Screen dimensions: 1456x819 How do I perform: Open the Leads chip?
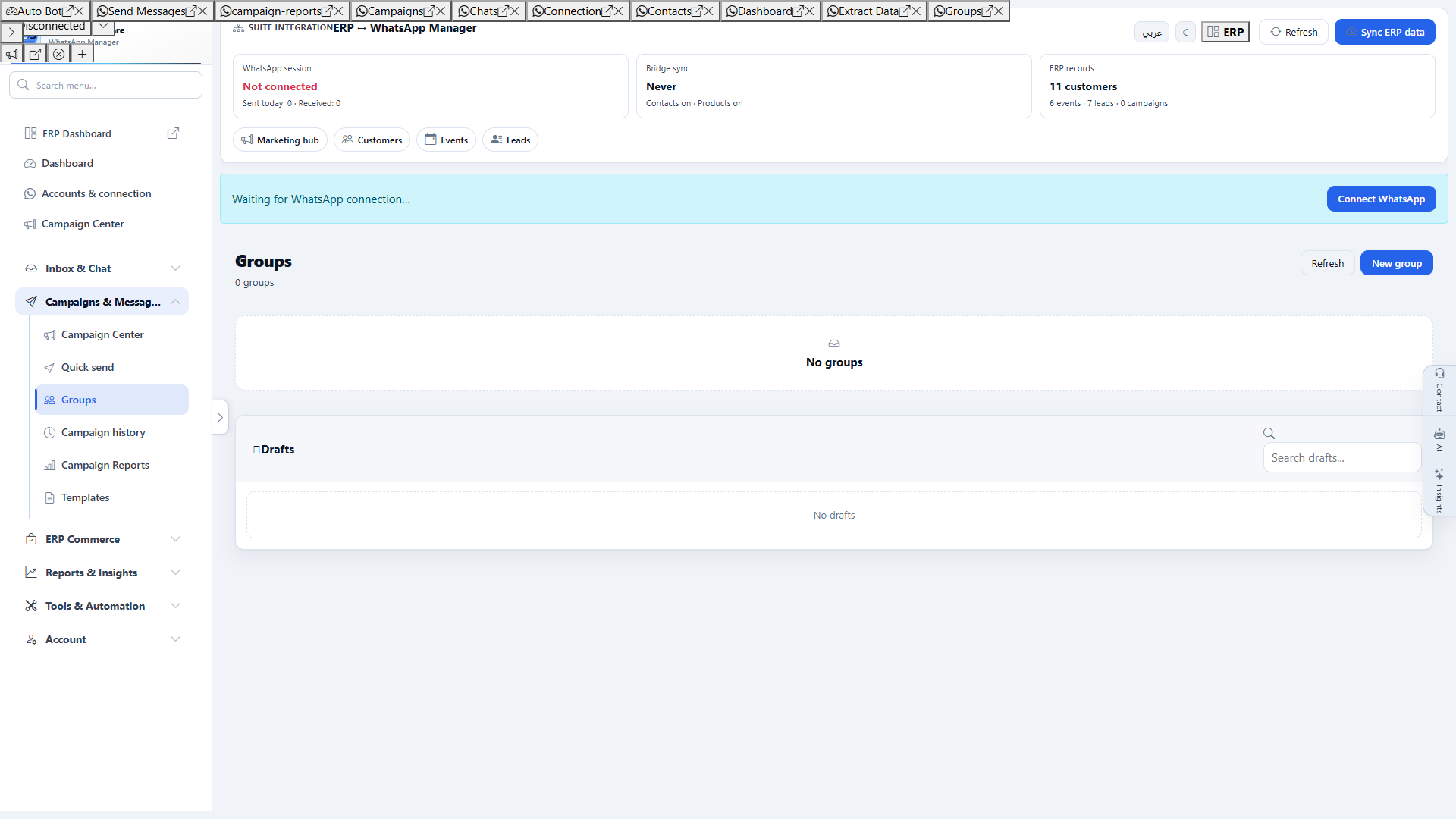(x=510, y=140)
